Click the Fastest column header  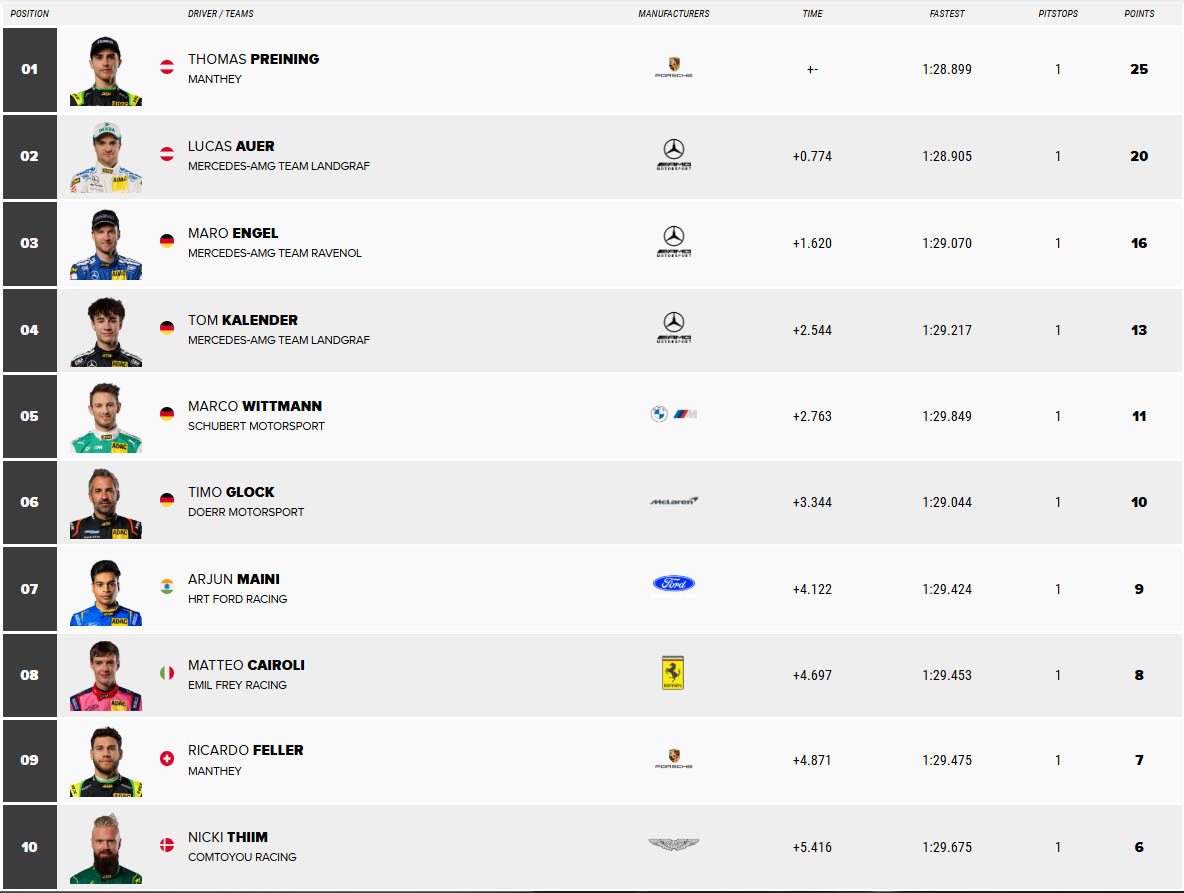(946, 14)
